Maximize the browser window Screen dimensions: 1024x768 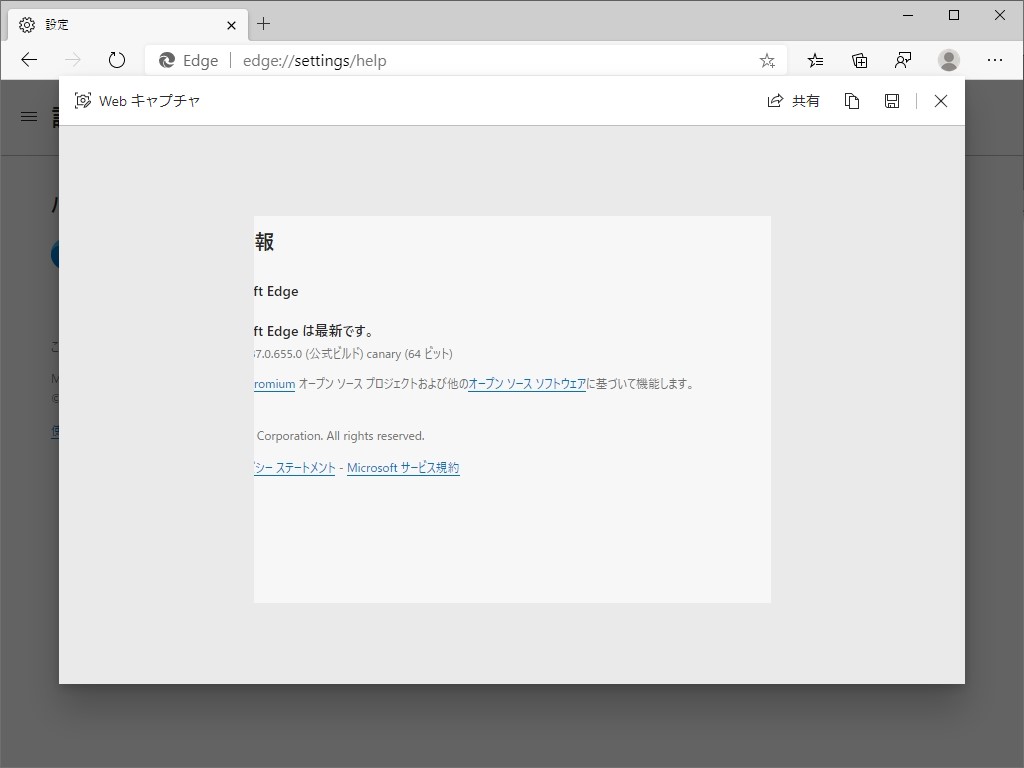[x=953, y=15]
